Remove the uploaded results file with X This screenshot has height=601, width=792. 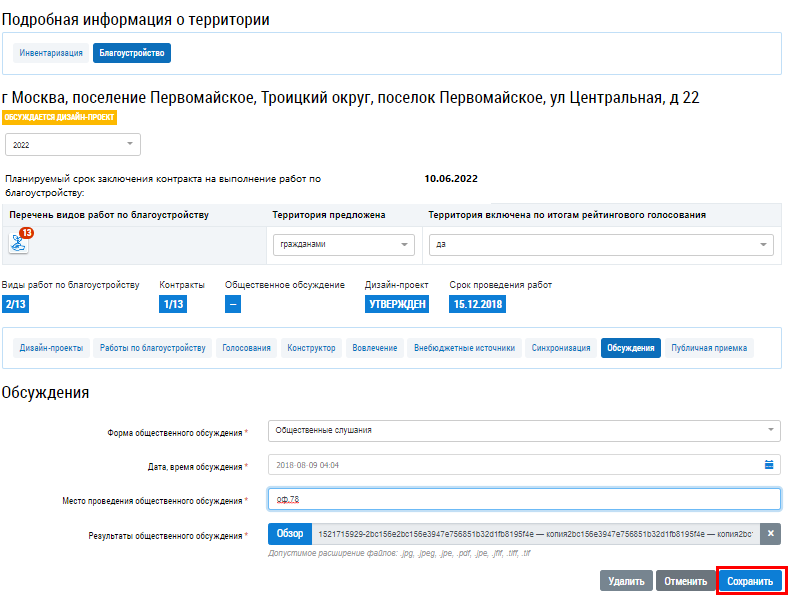point(770,534)
